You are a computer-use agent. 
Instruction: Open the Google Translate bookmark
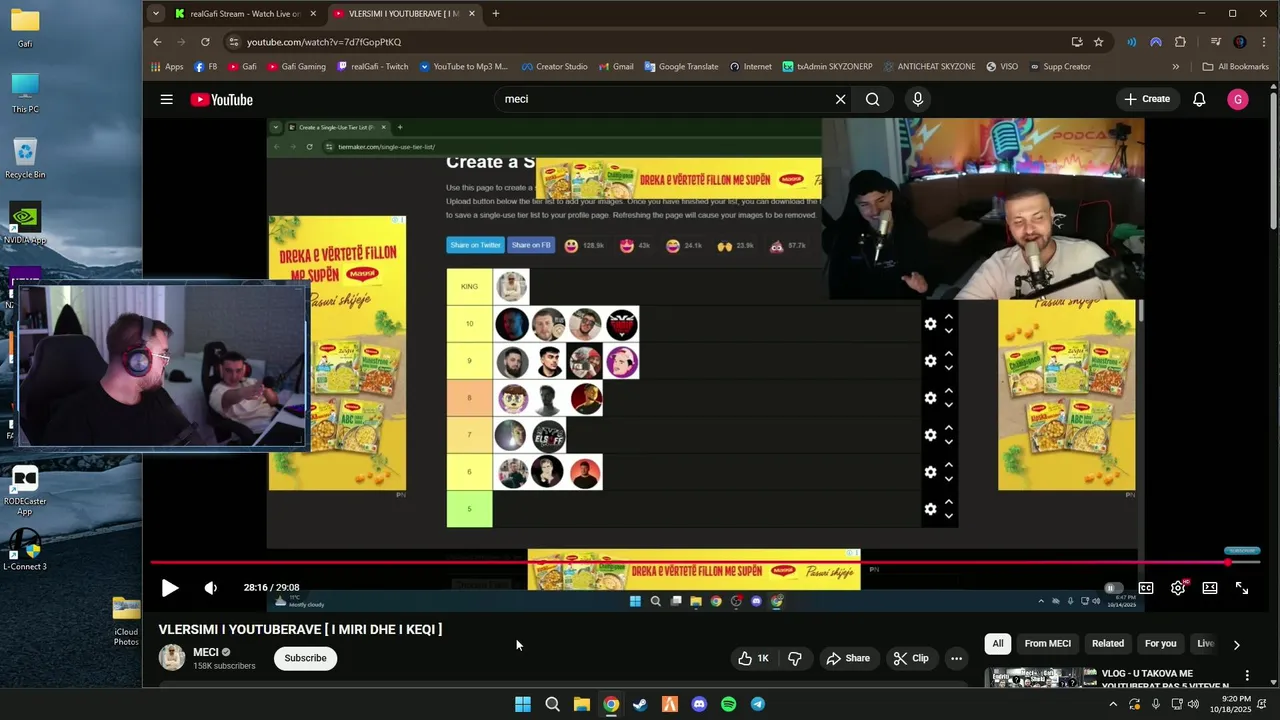pyautogui.click(x=681, y=67)
